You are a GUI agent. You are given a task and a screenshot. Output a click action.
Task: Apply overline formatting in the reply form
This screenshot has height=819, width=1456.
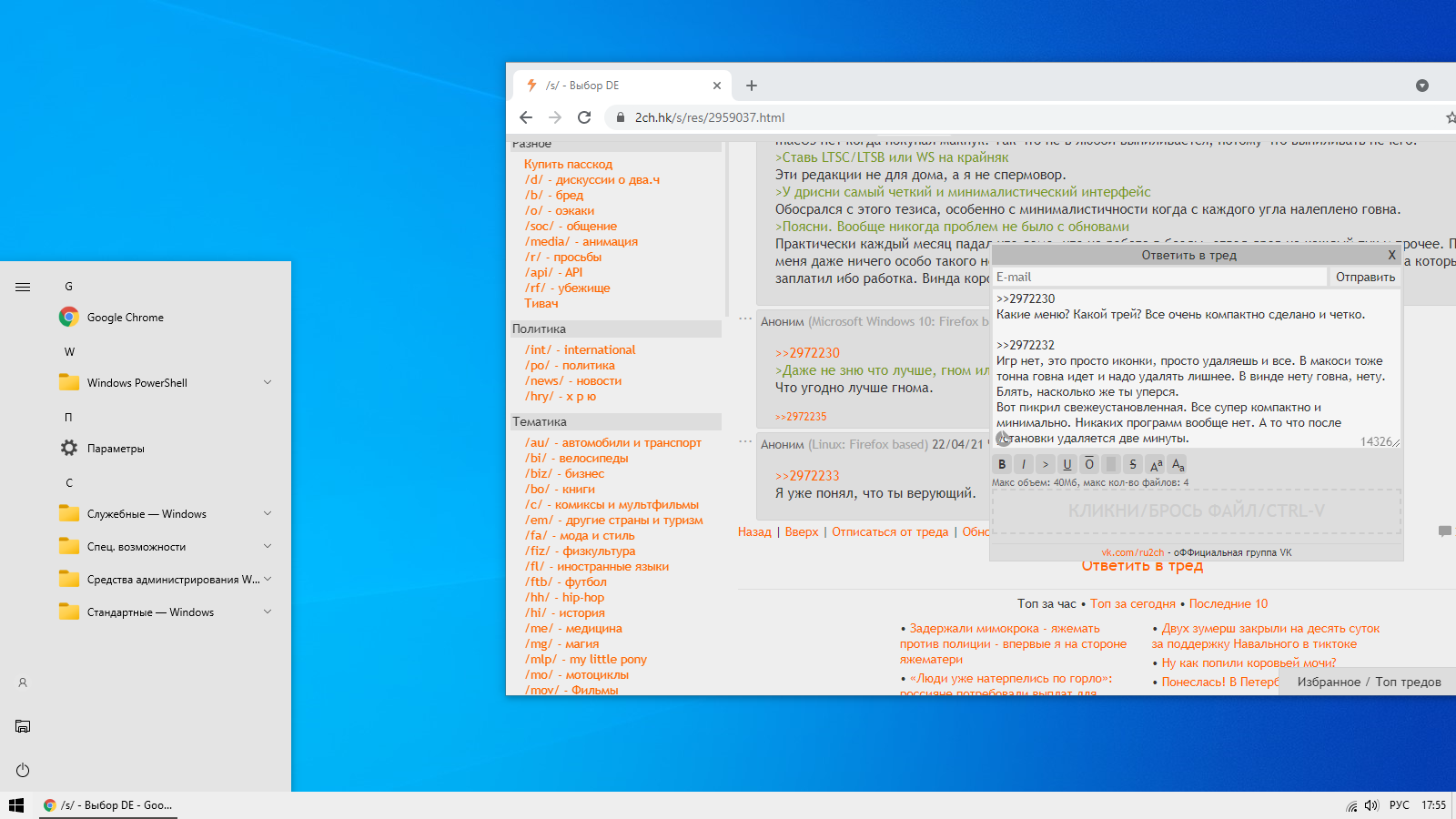point(1089,464)
